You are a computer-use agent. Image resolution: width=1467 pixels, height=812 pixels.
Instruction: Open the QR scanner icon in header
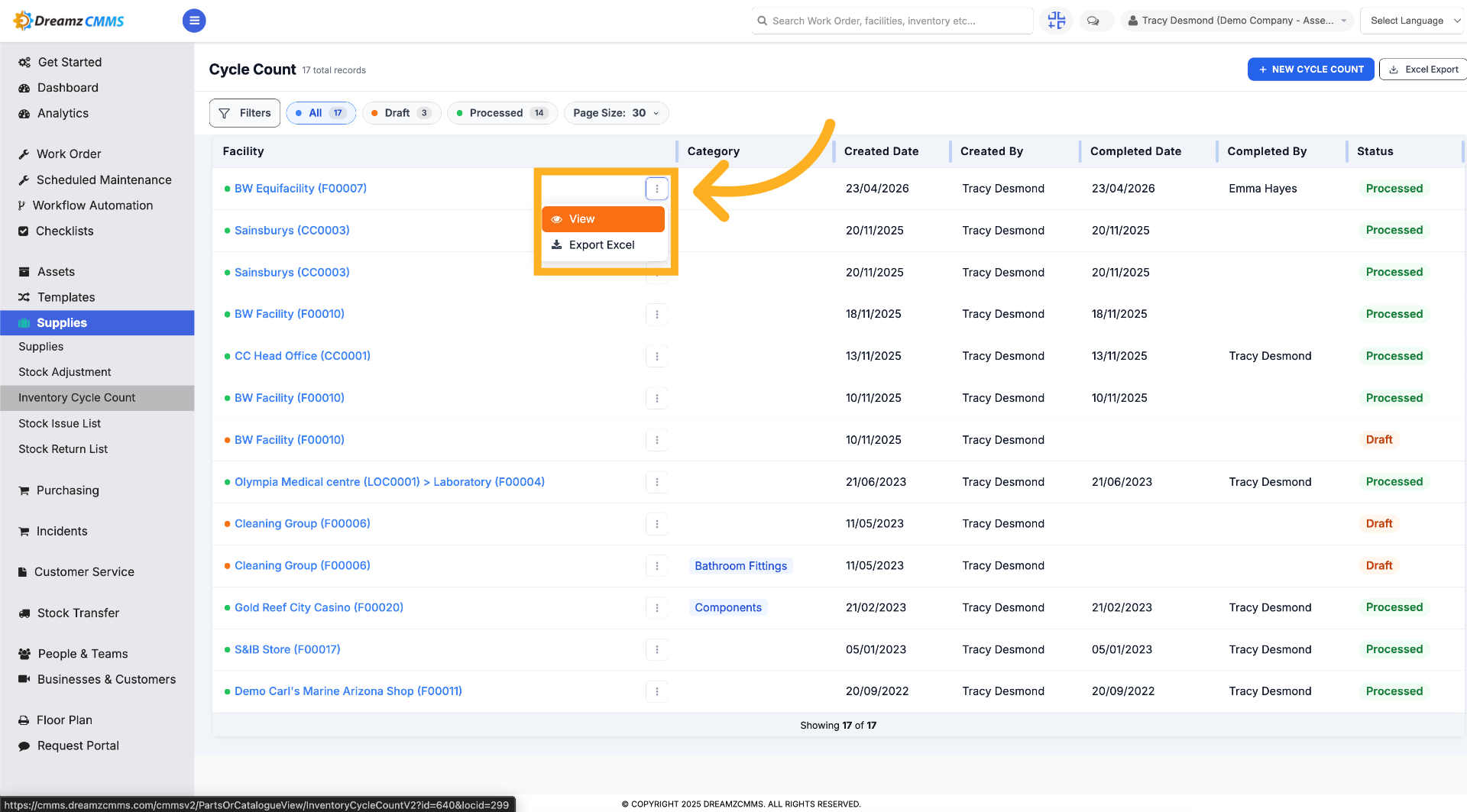pyautogui.click(x=1056, y=21)
